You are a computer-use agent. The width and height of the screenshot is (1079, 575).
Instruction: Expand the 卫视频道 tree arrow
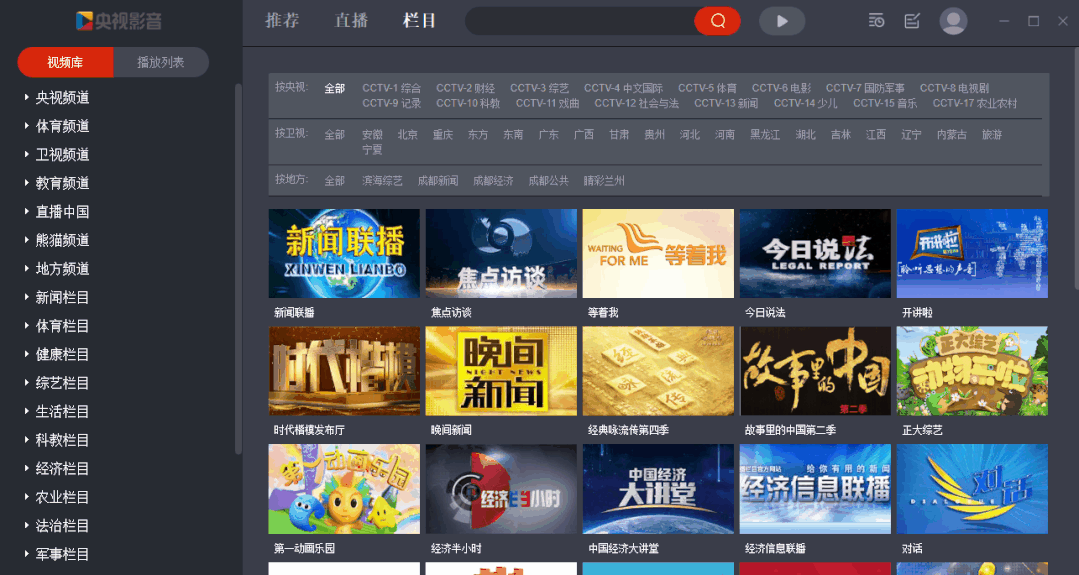26,155
